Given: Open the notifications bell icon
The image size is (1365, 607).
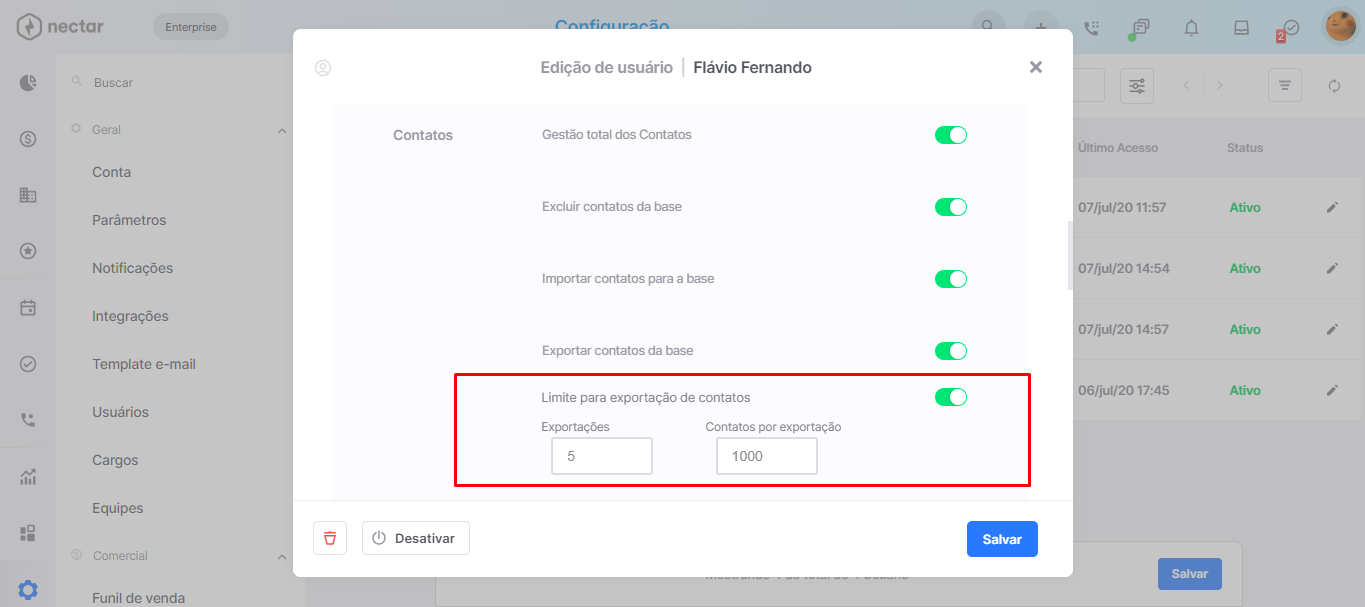Looking at the screenshot, I should pos(1191,28).
